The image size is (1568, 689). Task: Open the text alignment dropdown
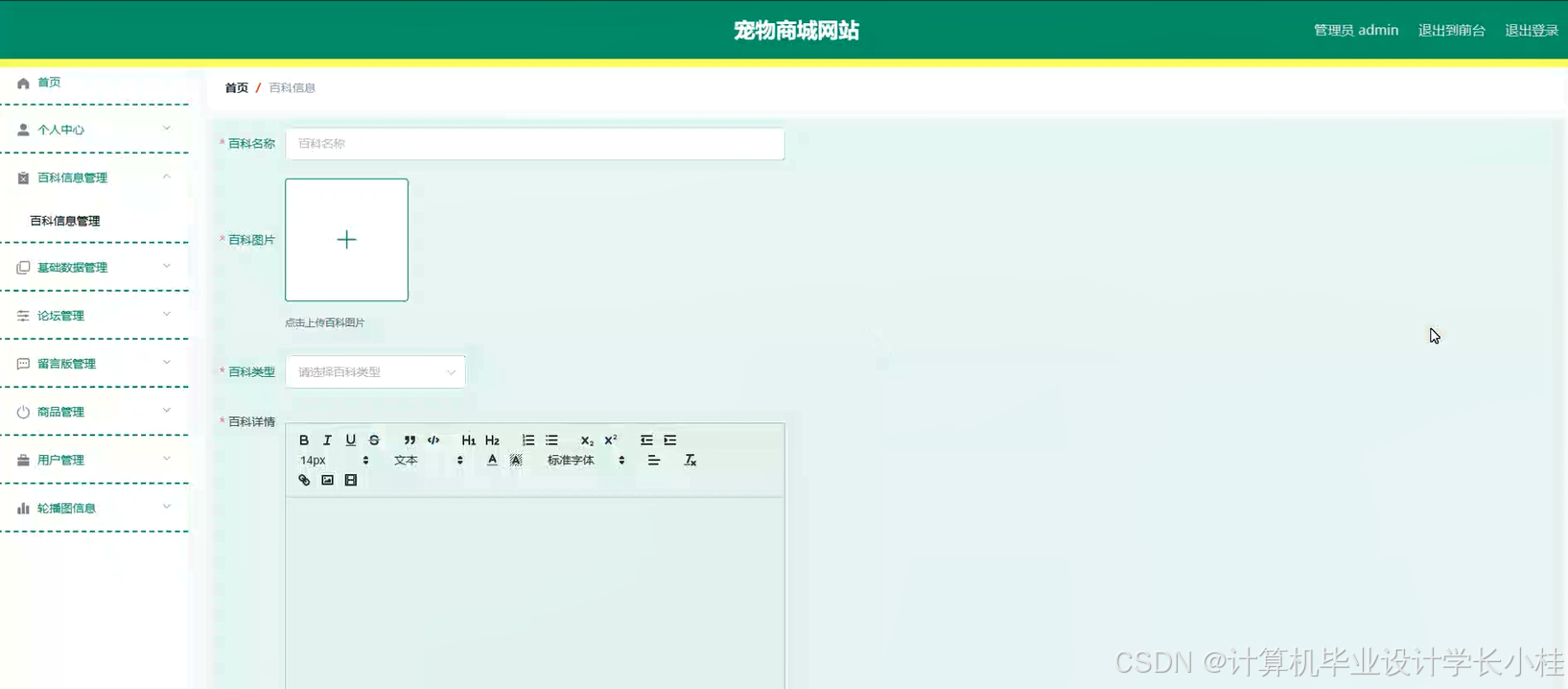tap(654, 461)
